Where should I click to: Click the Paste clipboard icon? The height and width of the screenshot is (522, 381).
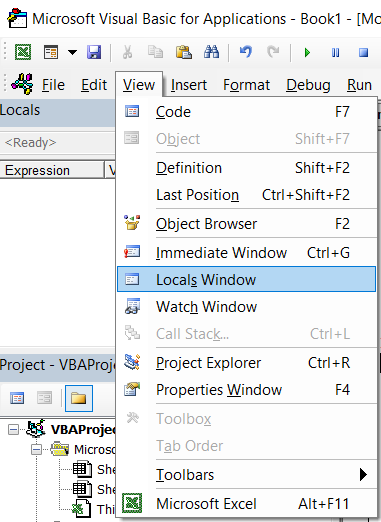(x=183, y=52)
